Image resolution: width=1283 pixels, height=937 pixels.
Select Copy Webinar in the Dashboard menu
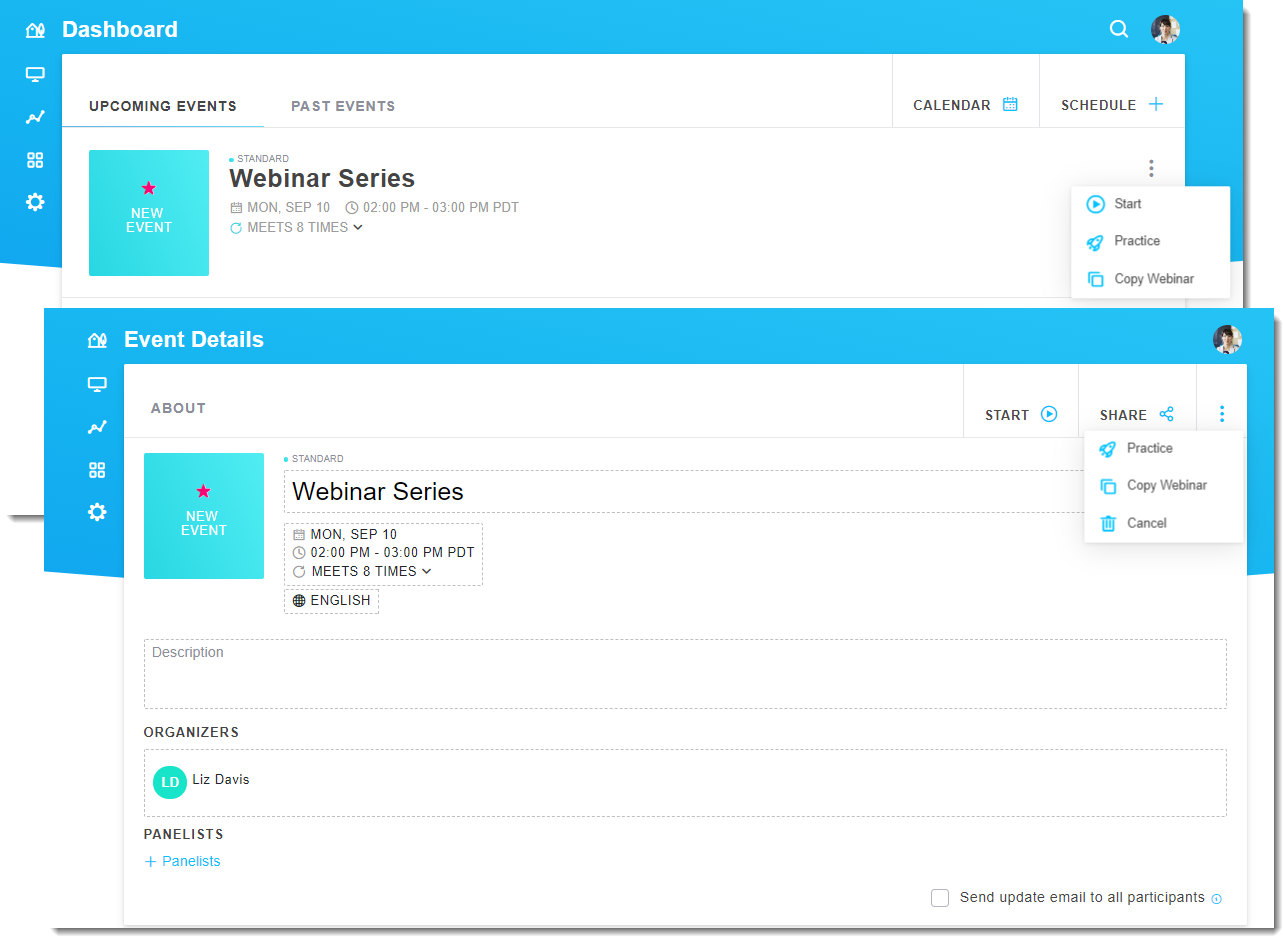(1153, 279)
